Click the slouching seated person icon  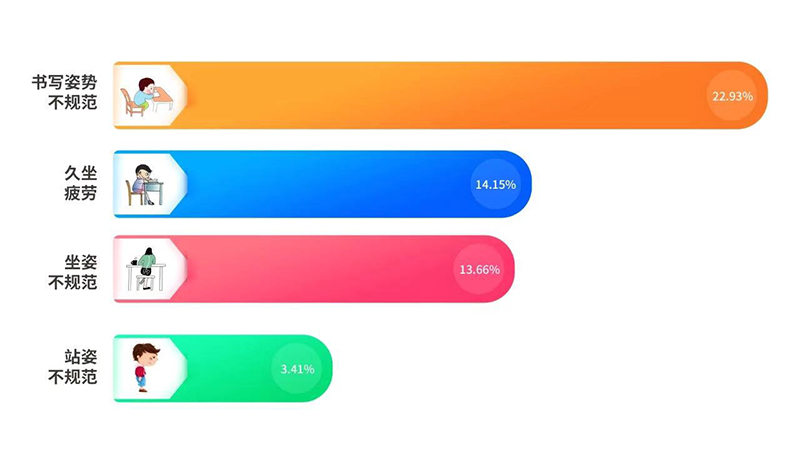(x=144, y=269)
